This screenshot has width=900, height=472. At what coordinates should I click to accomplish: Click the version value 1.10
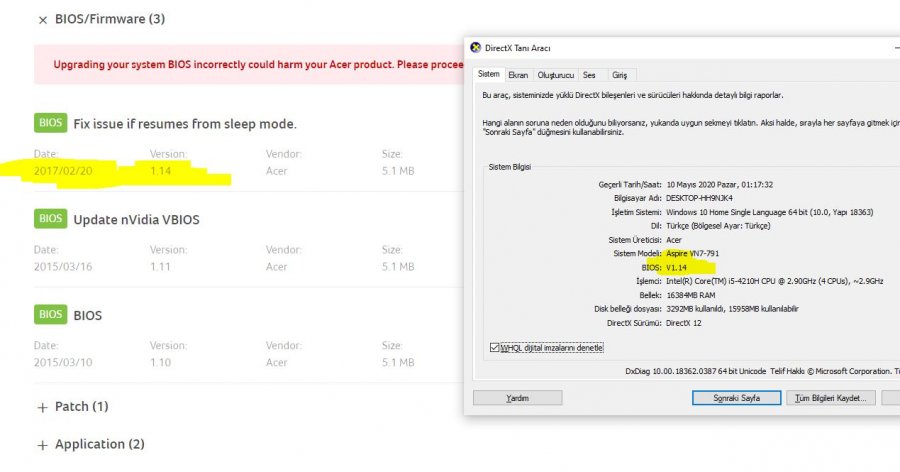(161, 362)
